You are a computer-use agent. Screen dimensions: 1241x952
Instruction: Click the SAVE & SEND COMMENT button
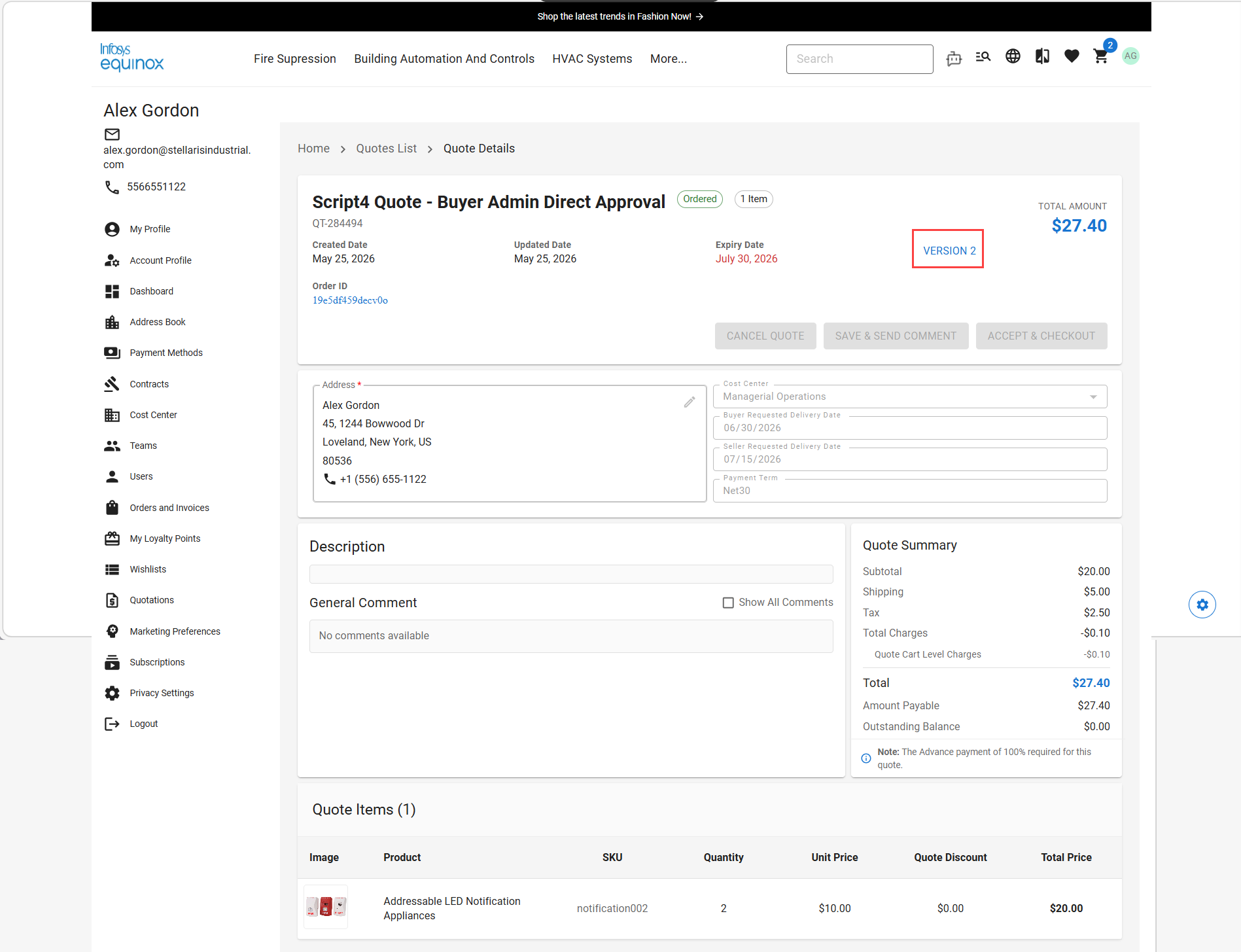coord(896,336)
